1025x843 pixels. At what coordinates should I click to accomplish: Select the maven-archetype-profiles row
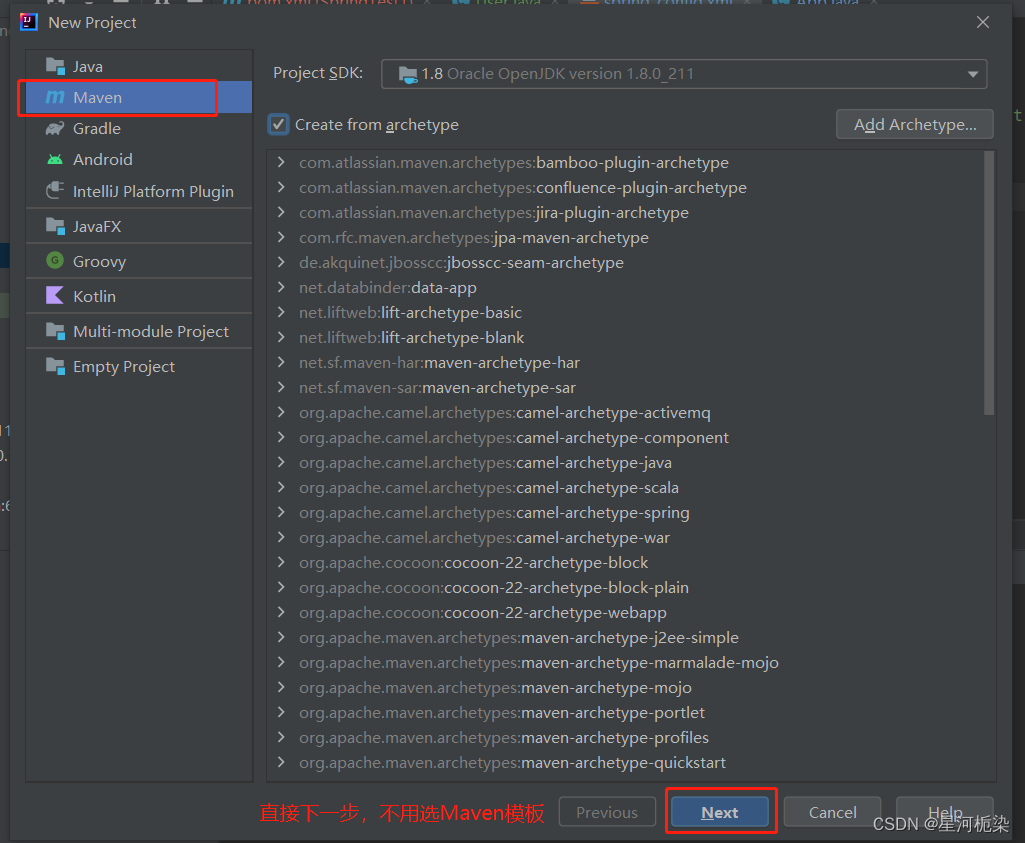pyautogui.click(x=624, y=737)
